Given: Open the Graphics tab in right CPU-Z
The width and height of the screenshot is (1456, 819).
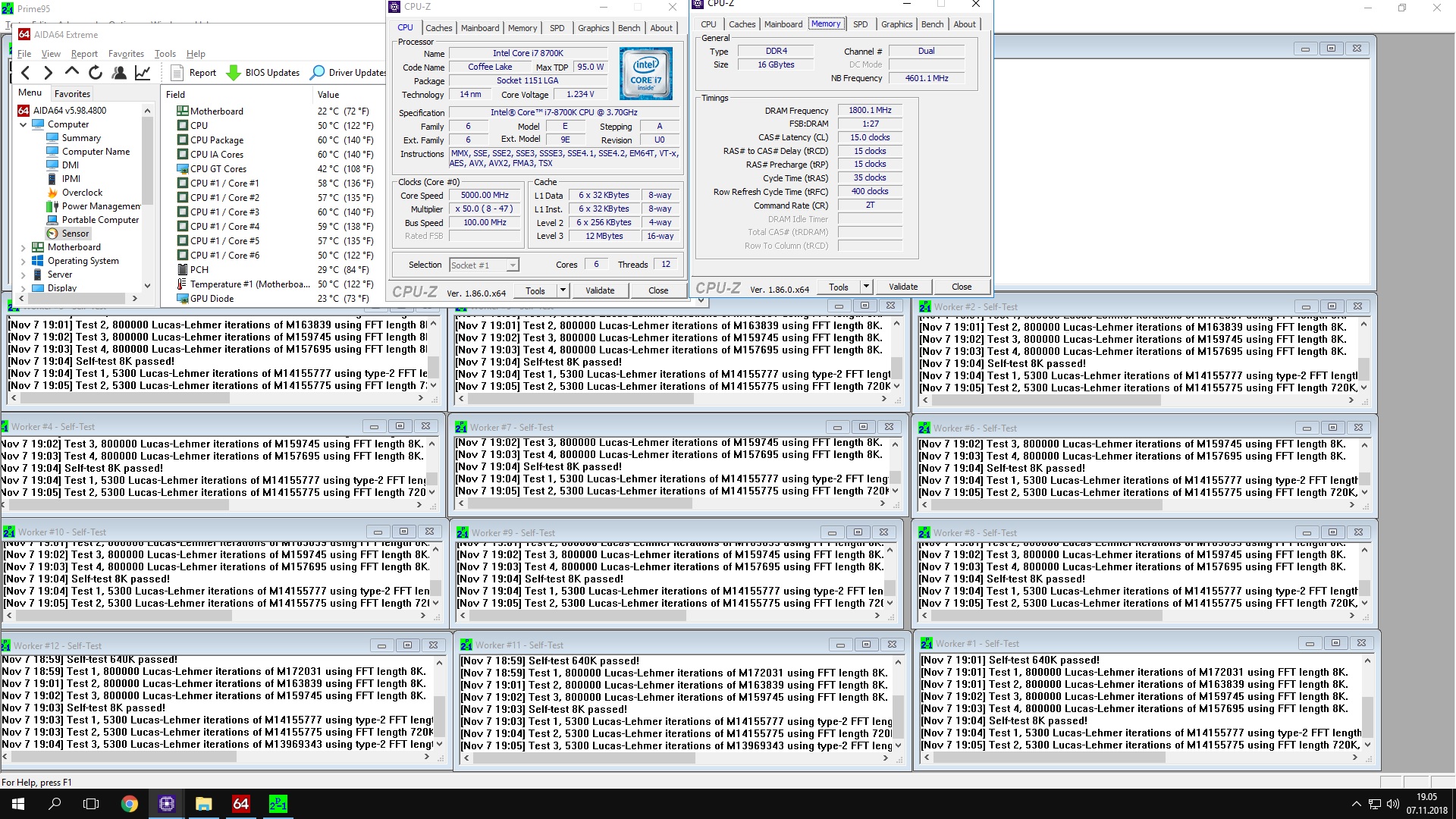Looking at the screenshot, I should [x=896, y=24].
